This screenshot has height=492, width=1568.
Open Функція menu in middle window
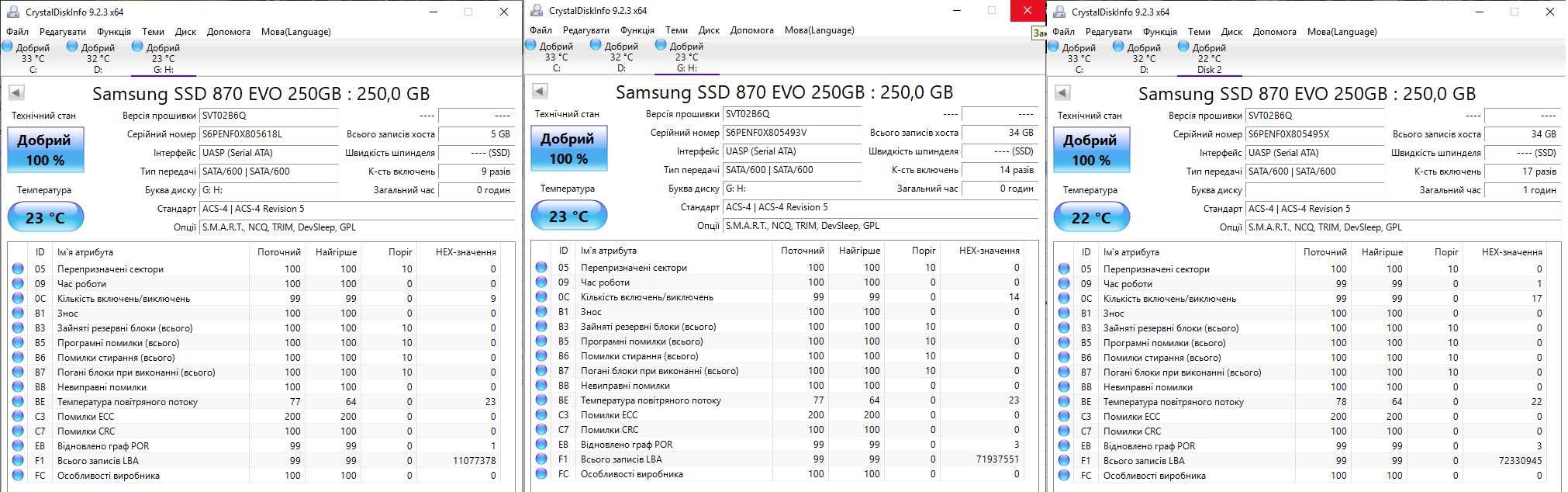click(x=637, y=30)
